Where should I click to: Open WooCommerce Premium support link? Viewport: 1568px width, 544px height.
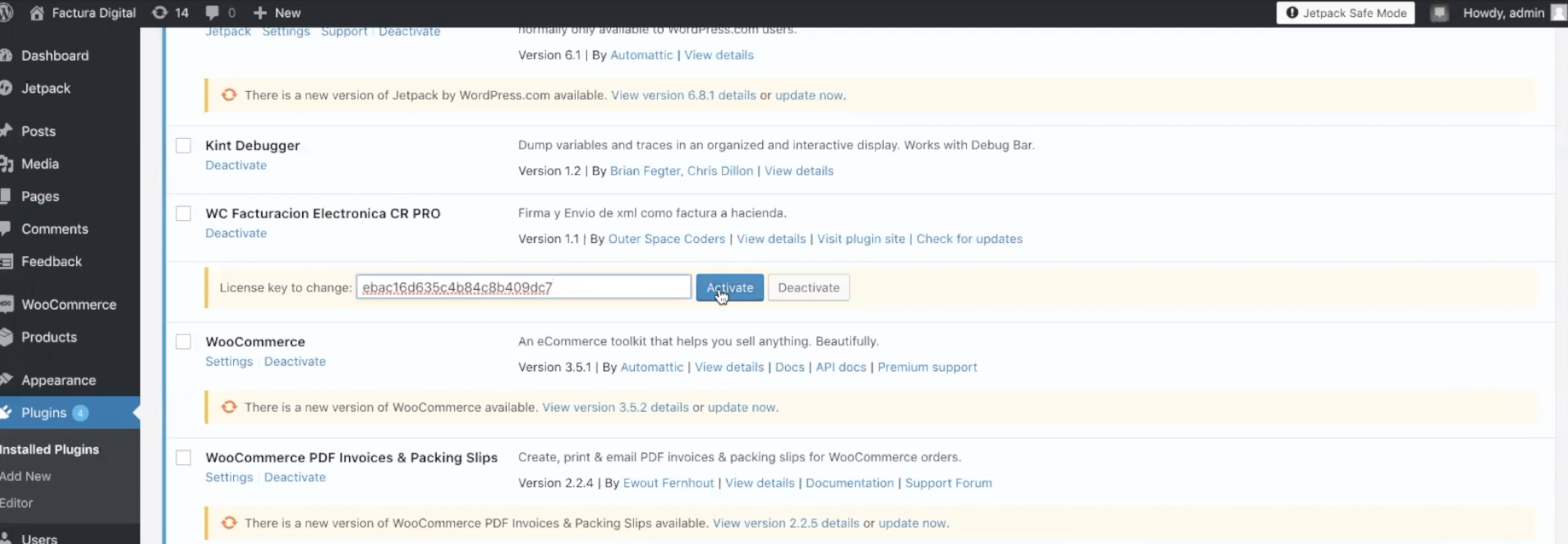click(x=927, y=367)
